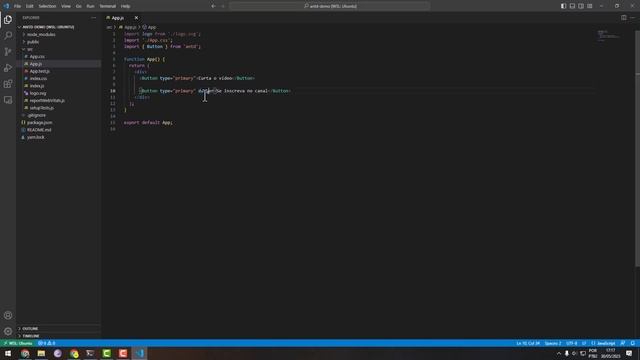The image size is (640, 360).
Task: Open the Customize Layout icon in title bar
Action: [590, 6]
